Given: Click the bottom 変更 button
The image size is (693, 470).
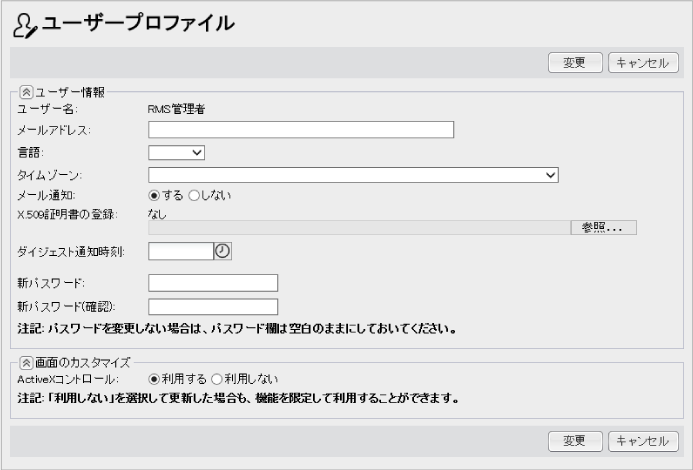Looking at the screenshot, I should point(574,441).
